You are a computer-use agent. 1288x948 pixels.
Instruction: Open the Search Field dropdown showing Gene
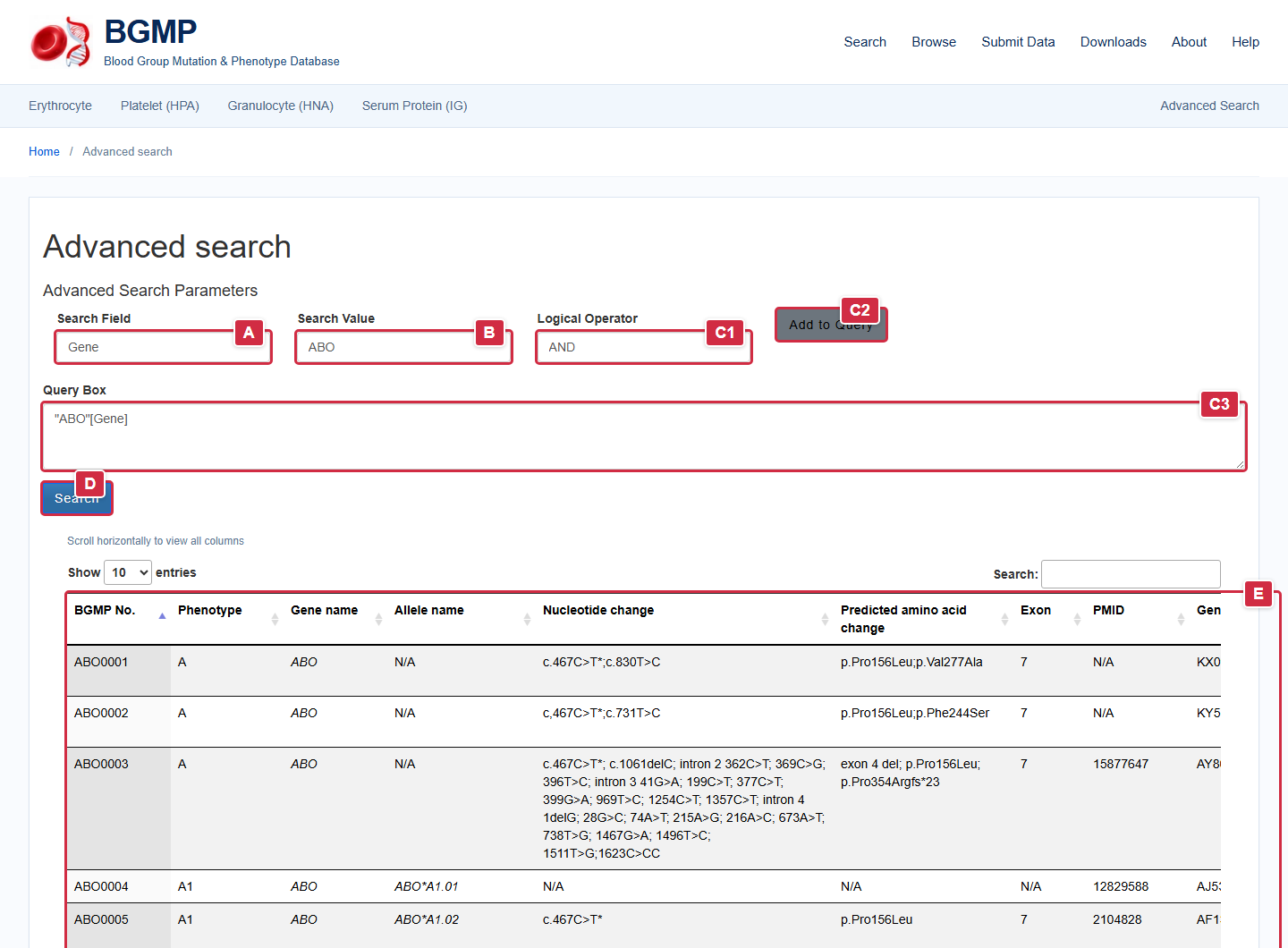163,347
